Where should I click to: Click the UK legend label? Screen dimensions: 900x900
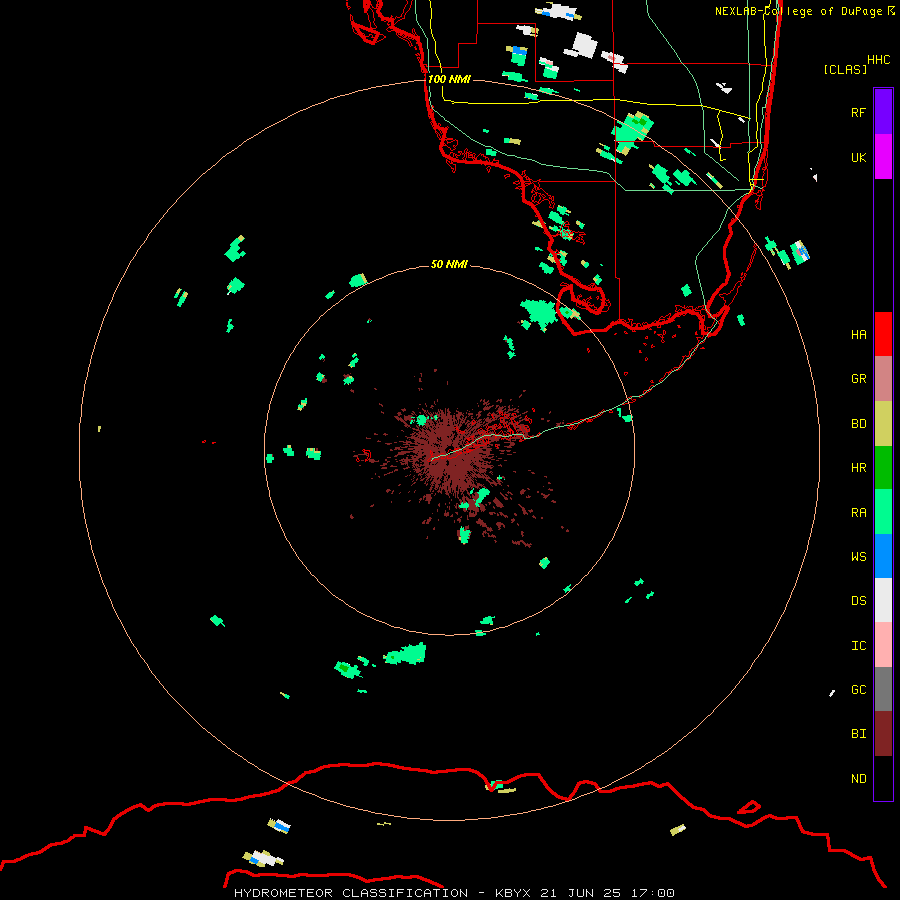pyautogui.click(x=858, y=157)
